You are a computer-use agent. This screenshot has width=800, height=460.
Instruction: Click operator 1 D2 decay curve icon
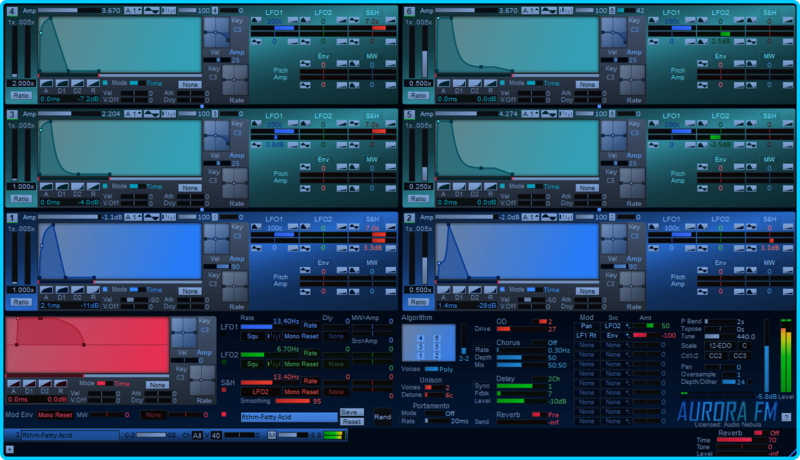pos(78,290)
